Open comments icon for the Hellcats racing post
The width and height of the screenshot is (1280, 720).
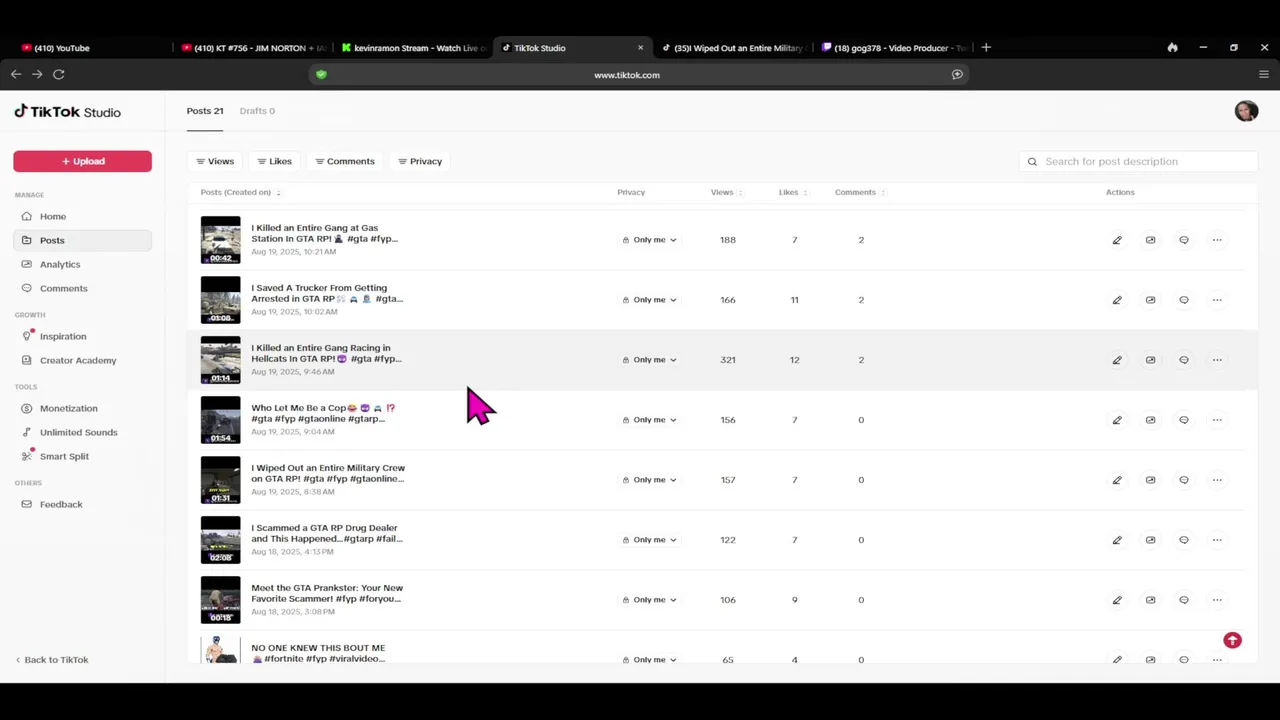1184,360
